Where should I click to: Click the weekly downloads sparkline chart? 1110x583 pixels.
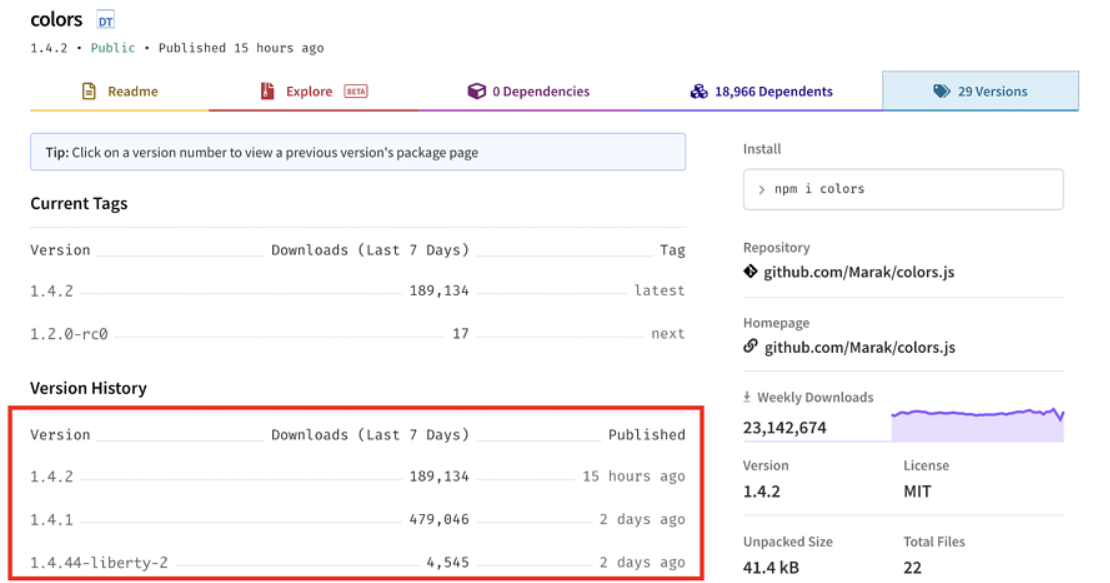[x=978, y=425]
